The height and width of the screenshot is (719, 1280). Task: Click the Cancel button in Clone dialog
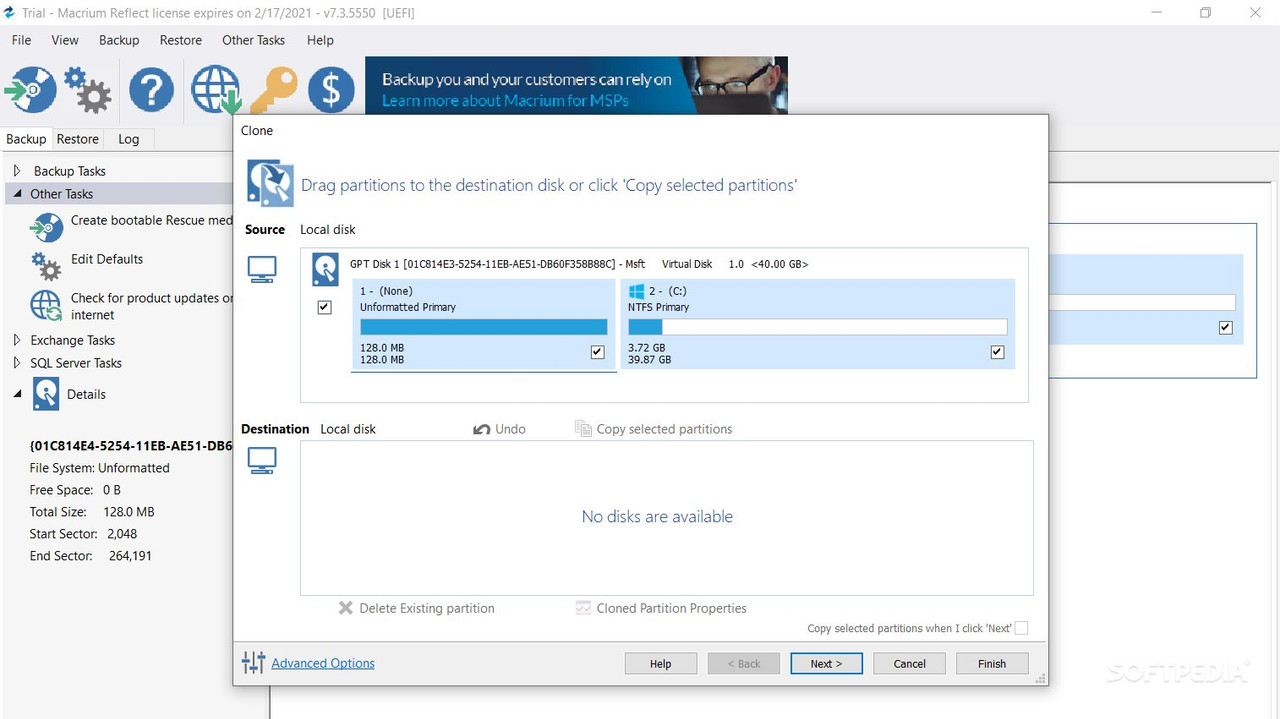tap(910, 663)
